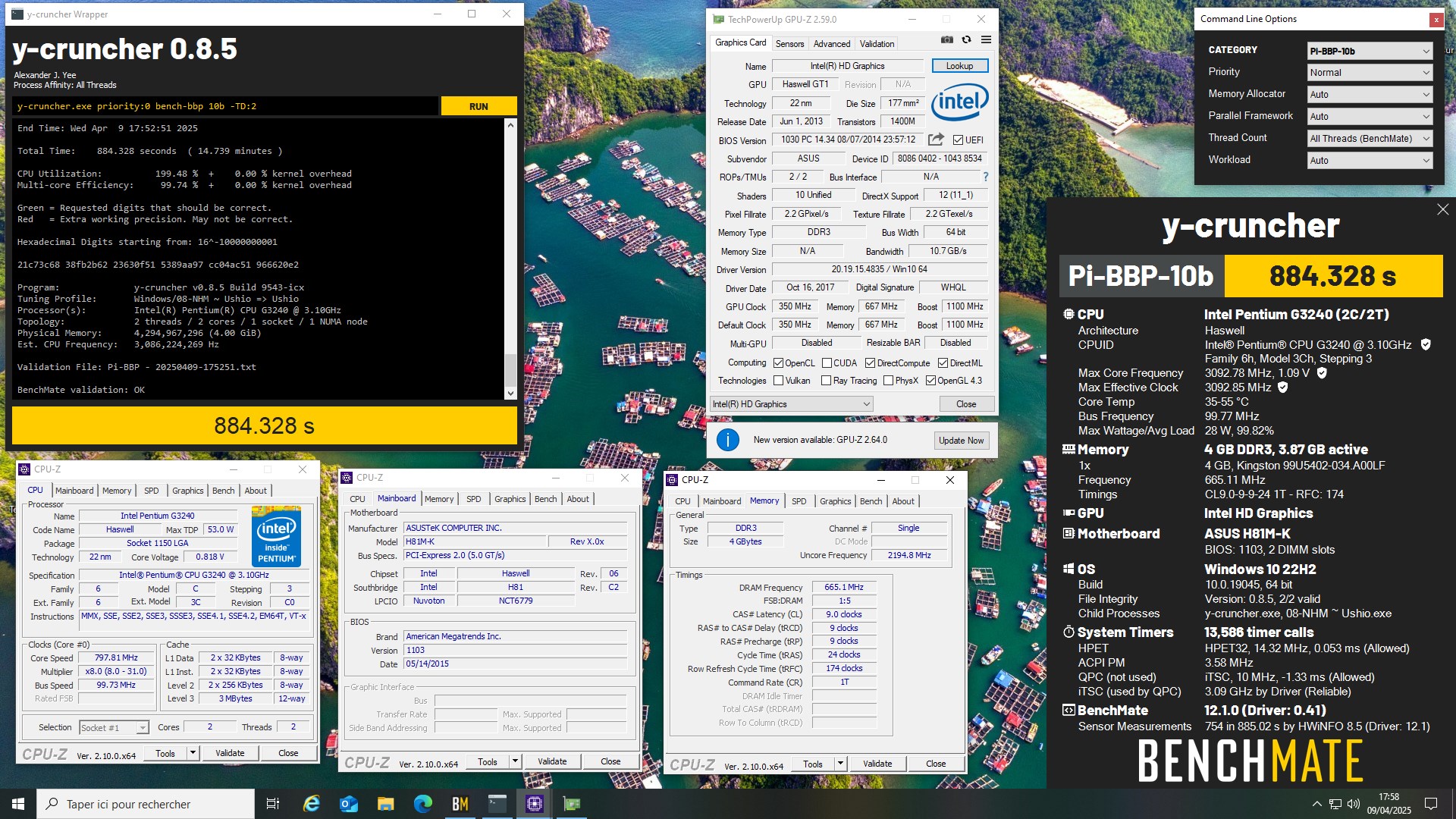The height and width of the screenshot is (819, 1456).
Task: Click the BIOS export share icon in GPU-Z
Action: tap(936, 140)
